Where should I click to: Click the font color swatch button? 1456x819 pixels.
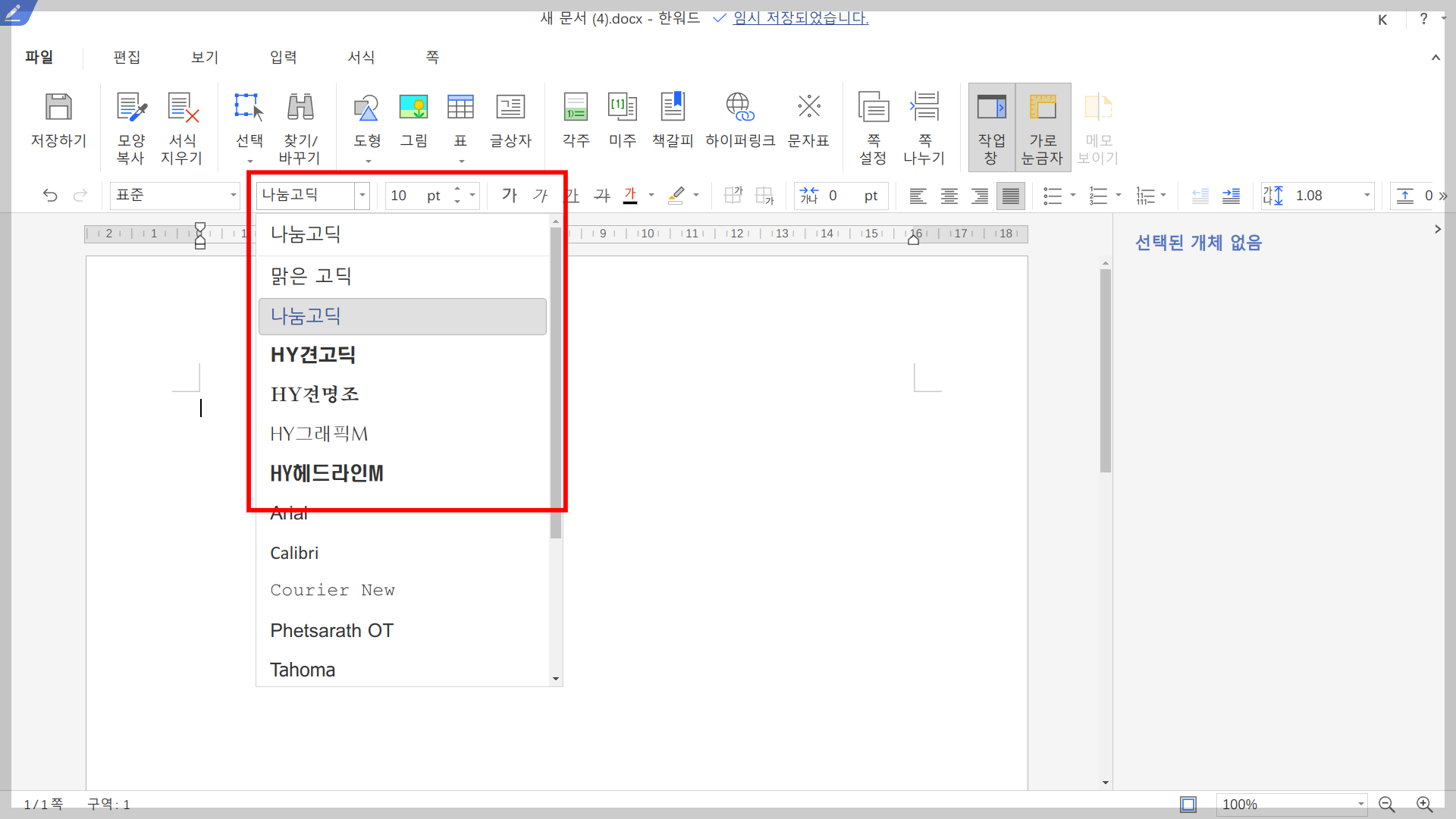[630, 196]
